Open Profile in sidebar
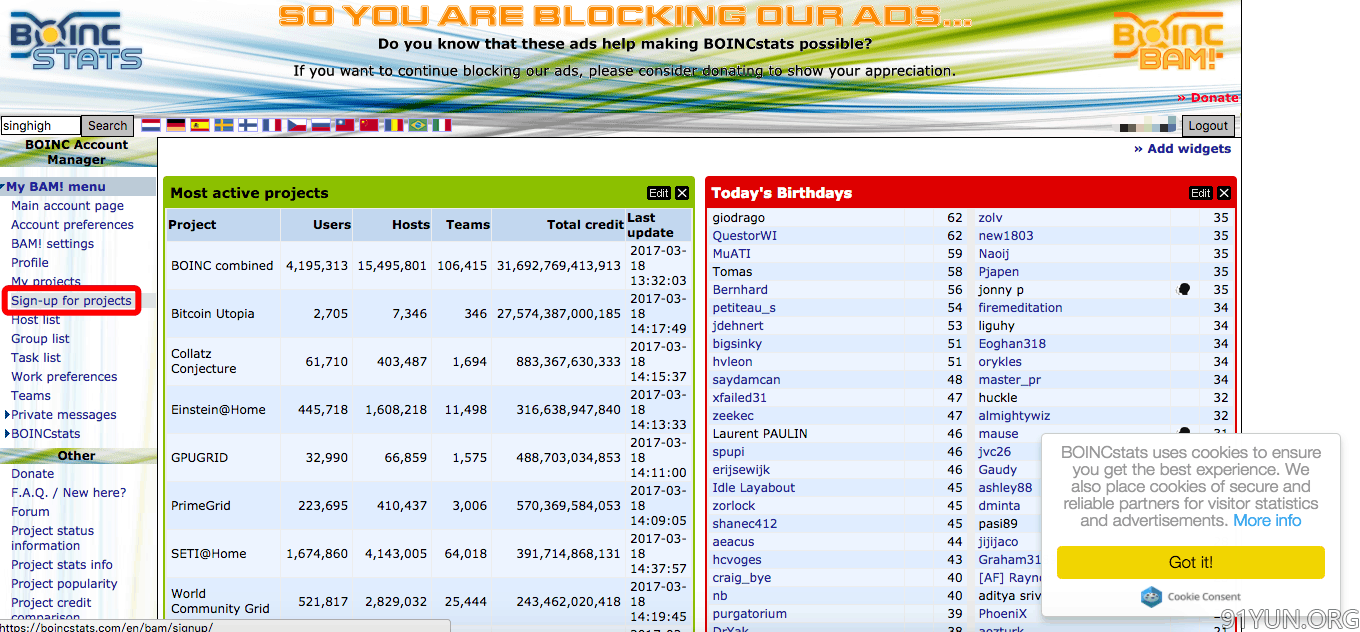 tap(30, 263)
